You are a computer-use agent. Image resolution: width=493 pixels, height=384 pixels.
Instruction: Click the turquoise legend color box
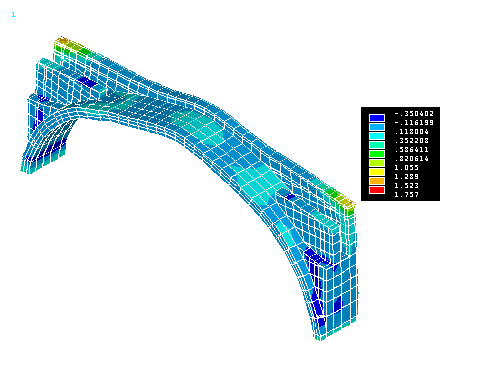[x=377, y=145]
